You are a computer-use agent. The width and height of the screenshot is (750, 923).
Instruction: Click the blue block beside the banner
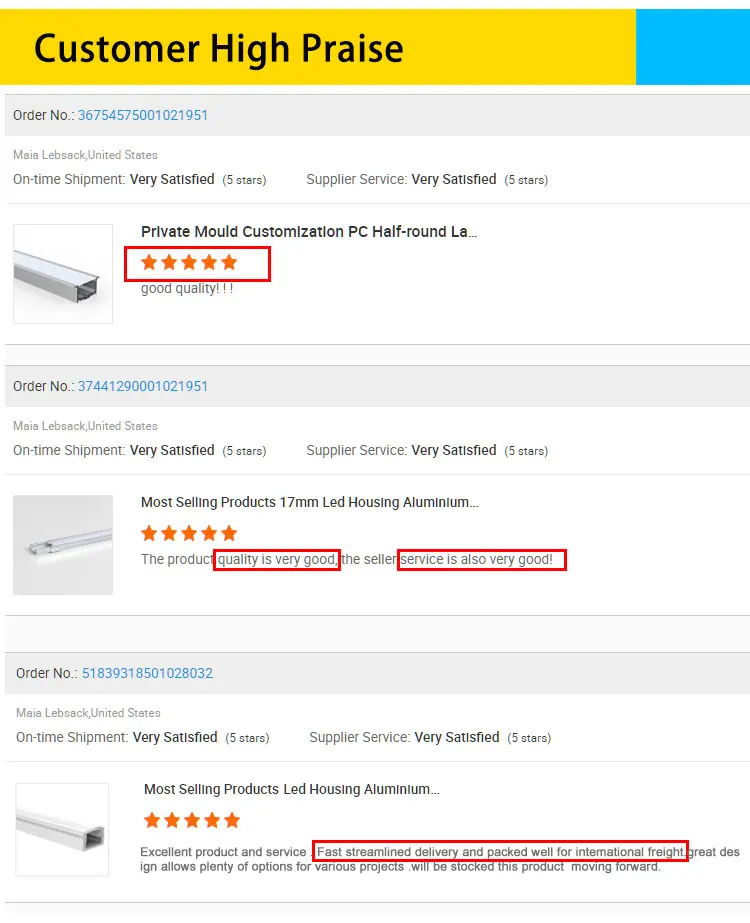coord(692,47)
